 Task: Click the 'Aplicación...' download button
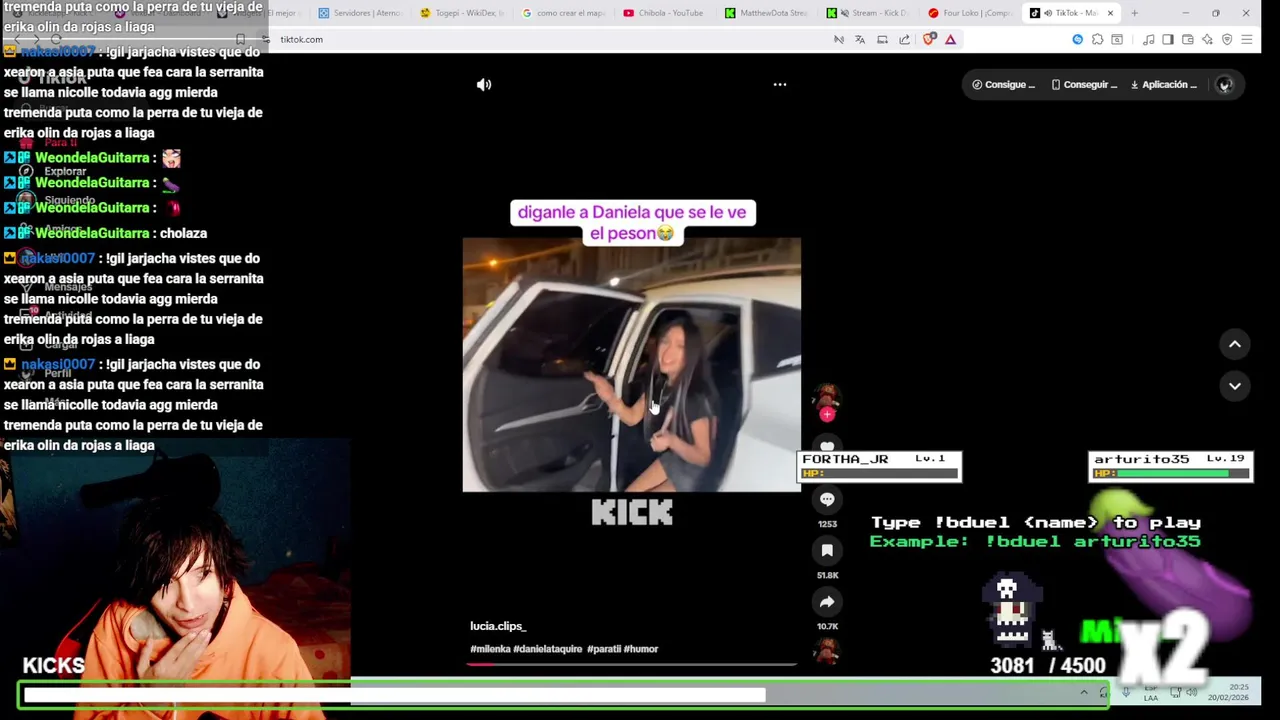(x=1164, y=85)
